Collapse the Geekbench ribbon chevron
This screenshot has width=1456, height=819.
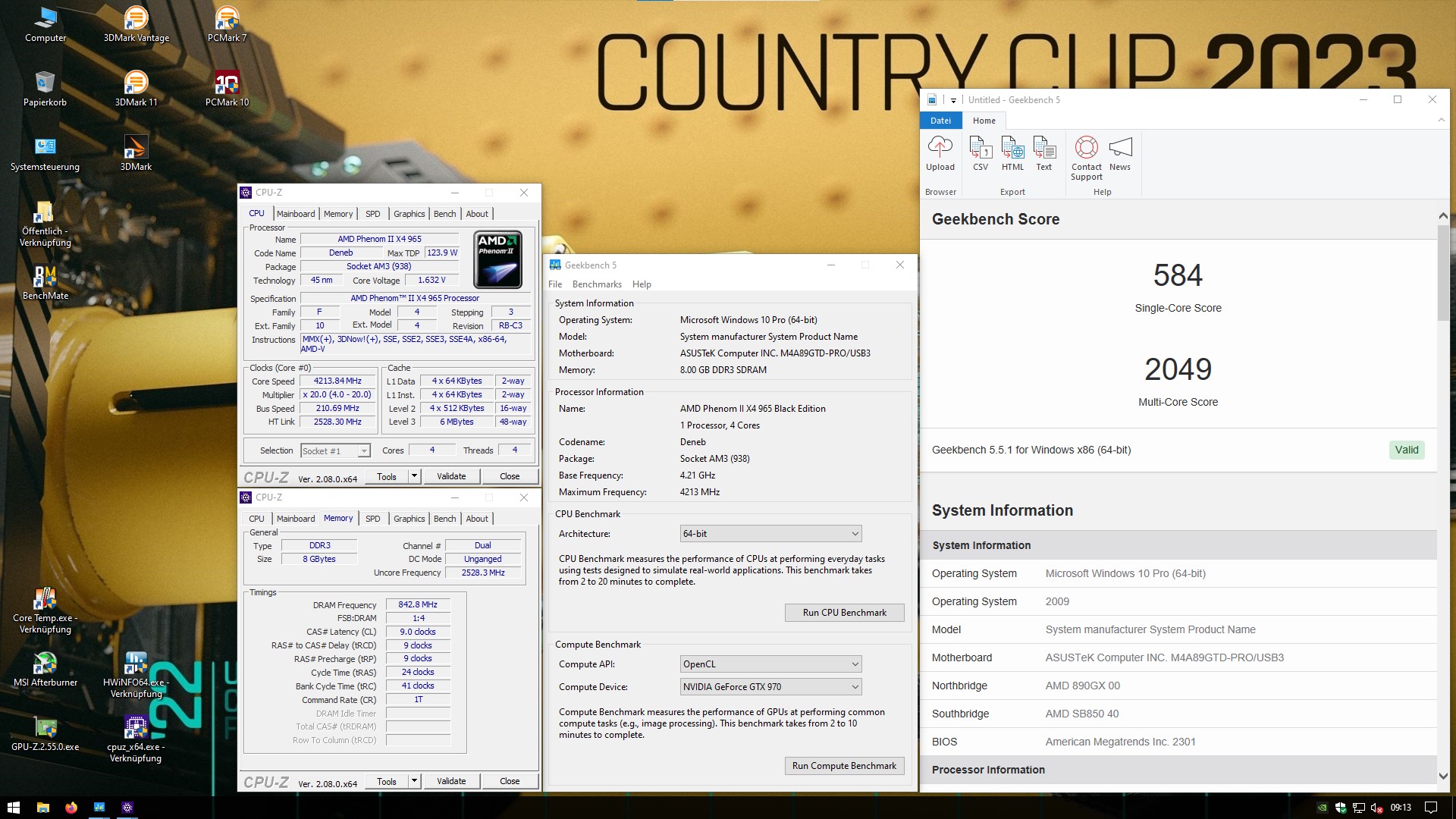(x=1441, y=120)
